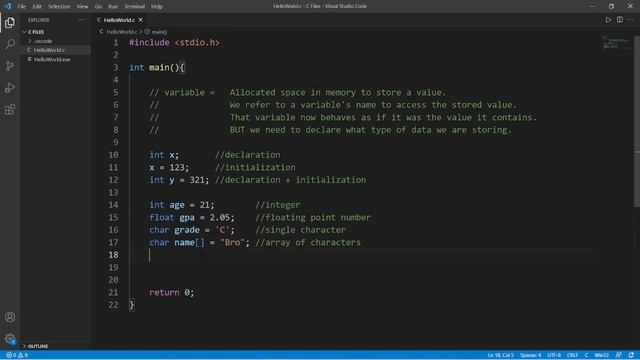
Task: Open the View menu
Action: coord(82,7)
